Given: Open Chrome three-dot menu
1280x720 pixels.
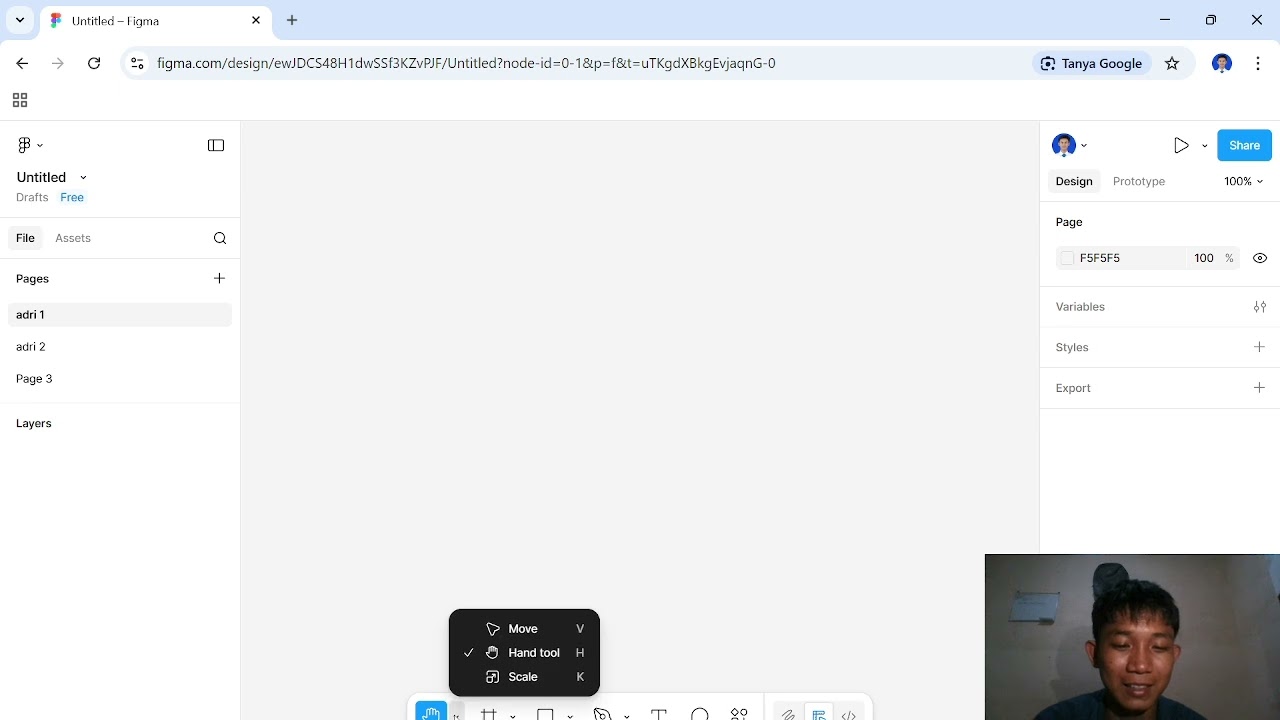Looking at the screenshot, I should click(1258, 63).
